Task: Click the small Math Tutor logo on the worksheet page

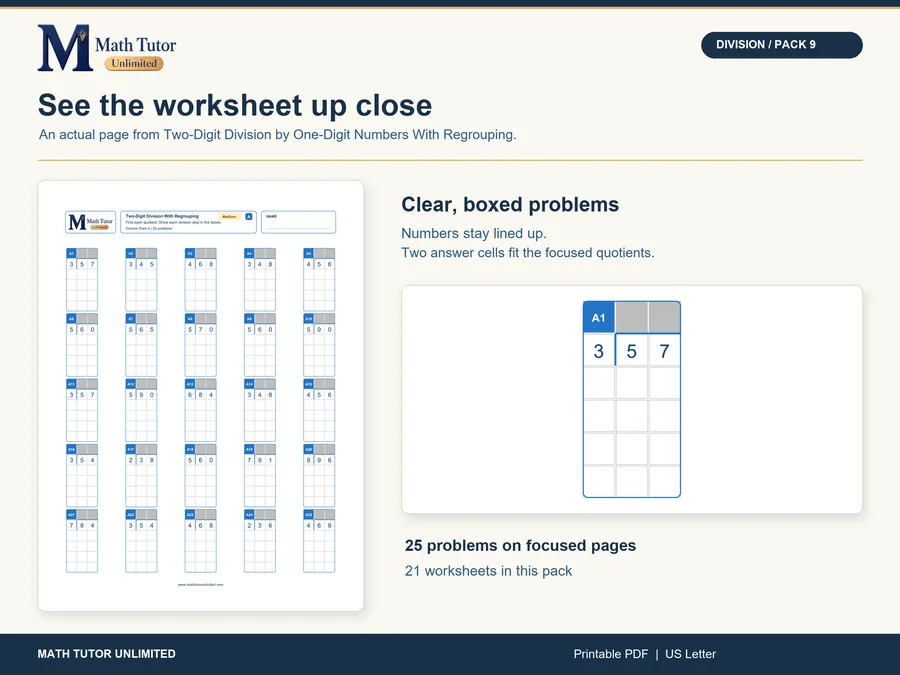Action: click(90, 222)
